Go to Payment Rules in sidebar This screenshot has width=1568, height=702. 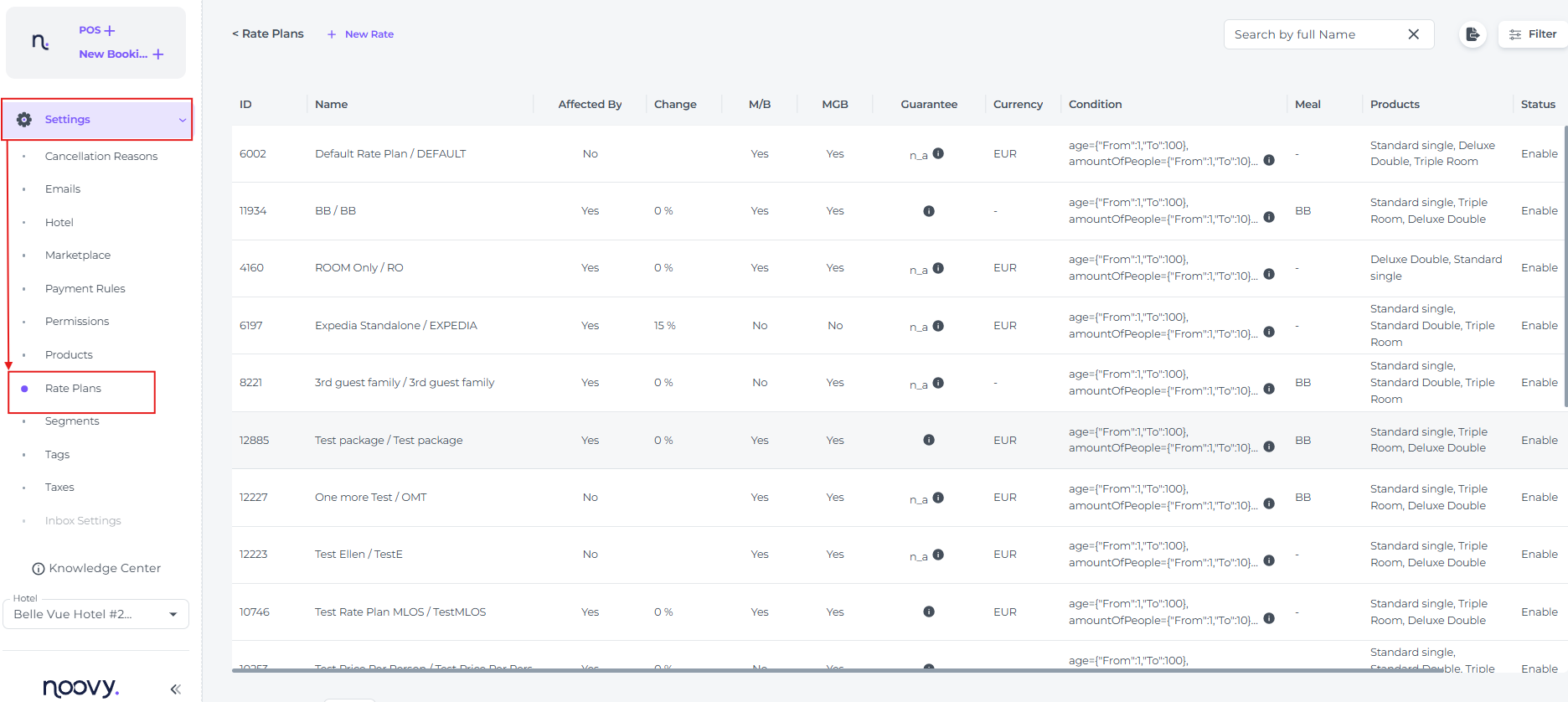[85, 289]
